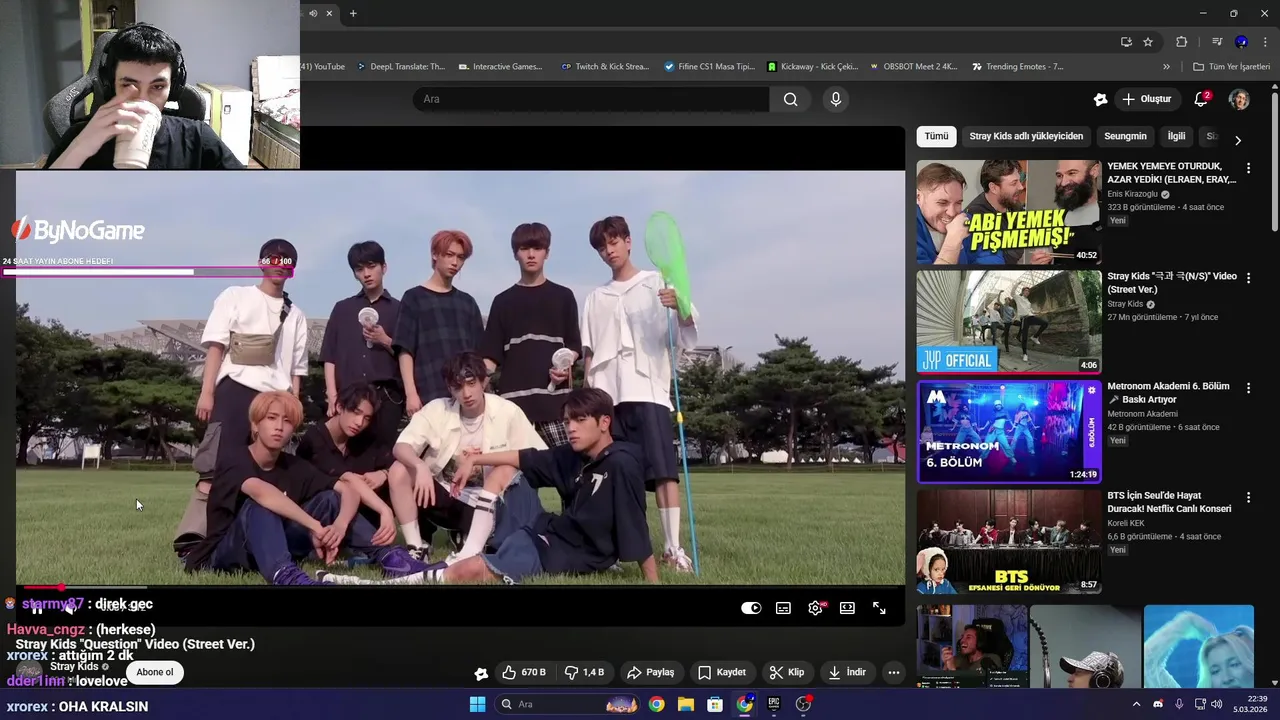
Task: Show next filter chips with right arrow
Action: point(1238,140)
